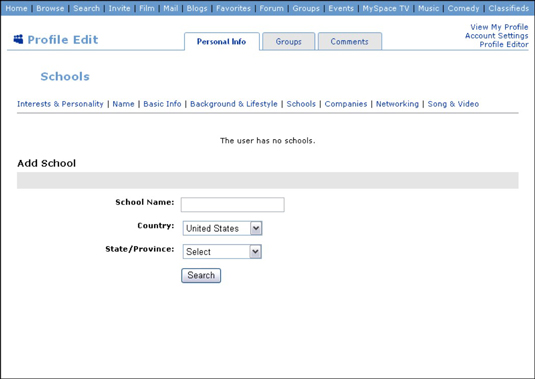Go to Blogs in the navigation bar

point(197,8)
